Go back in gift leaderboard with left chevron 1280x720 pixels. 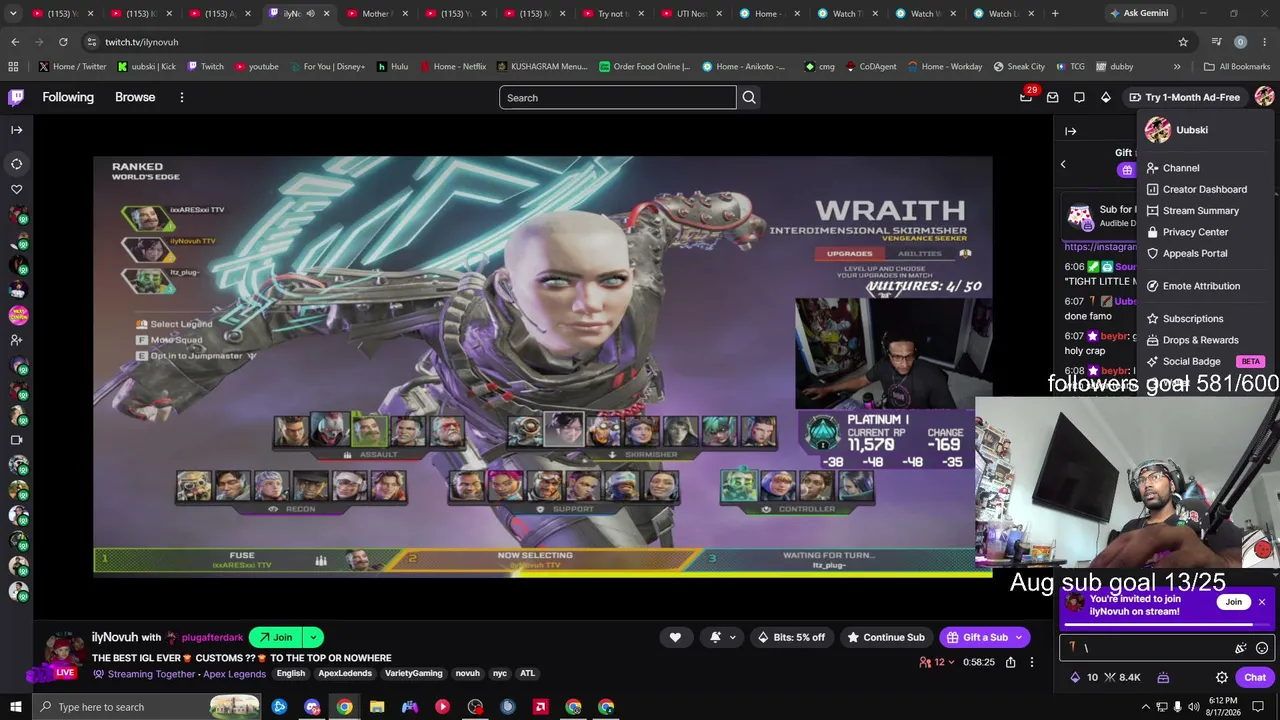coord(1063,164)
